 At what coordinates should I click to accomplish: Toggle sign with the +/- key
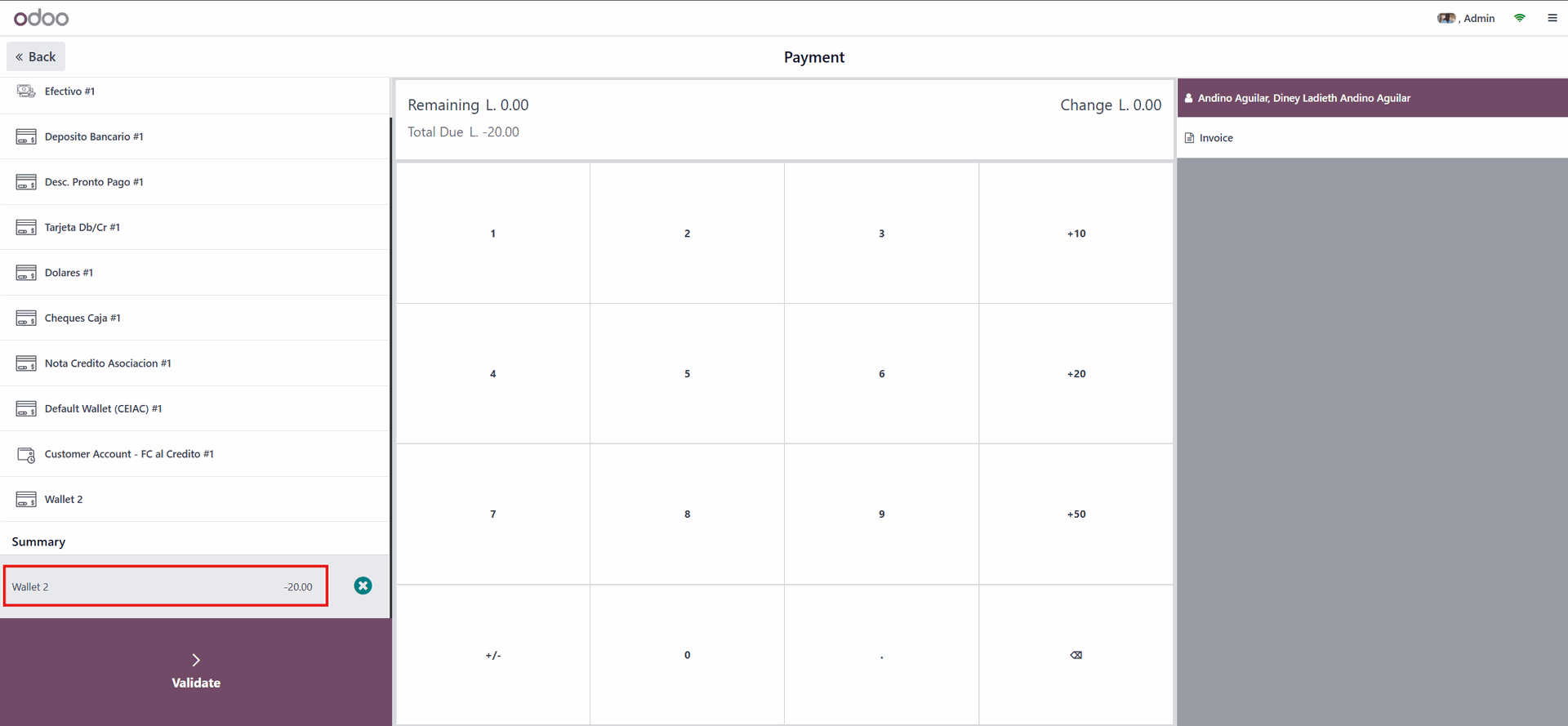pos(492,655)
